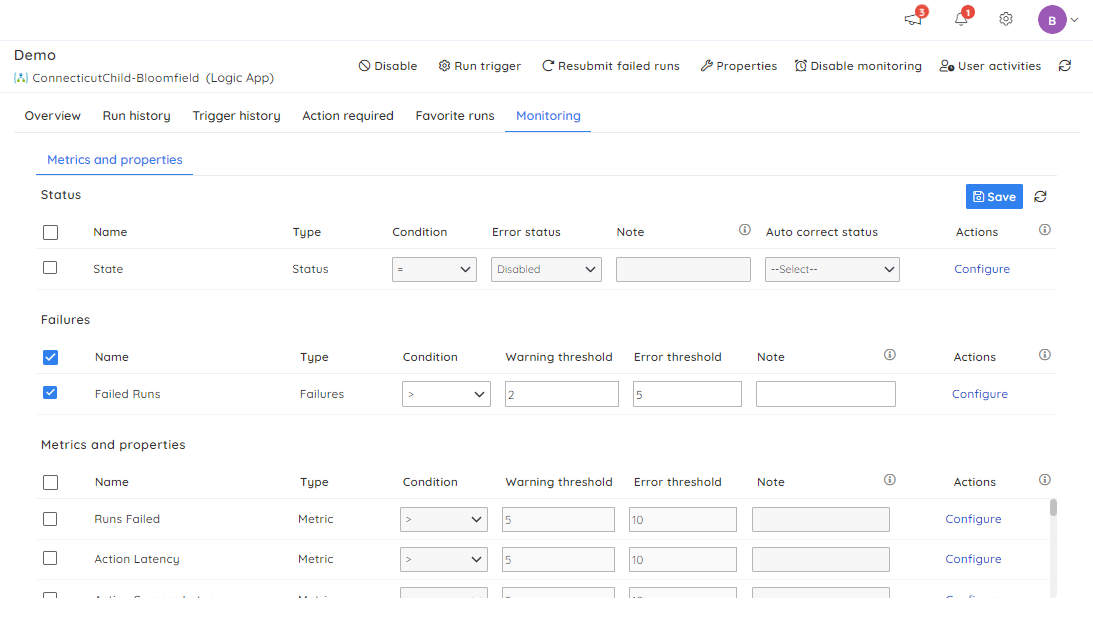Click the refresh icon beside Save

tap(1039, 196)
